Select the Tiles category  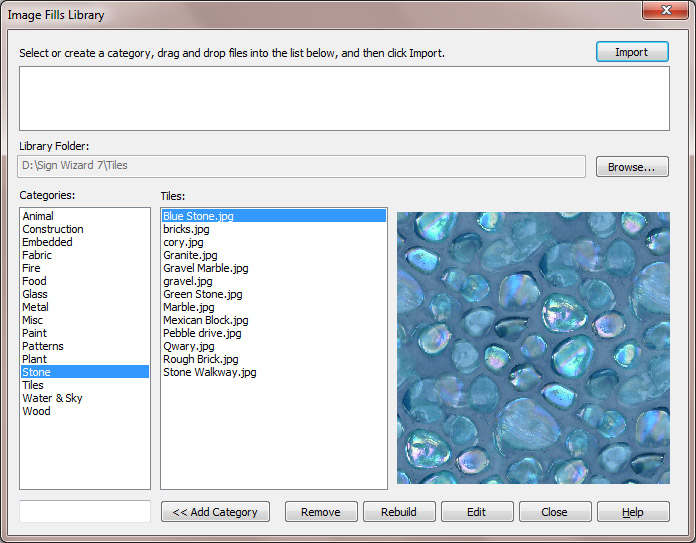click(x=85, y=385)
